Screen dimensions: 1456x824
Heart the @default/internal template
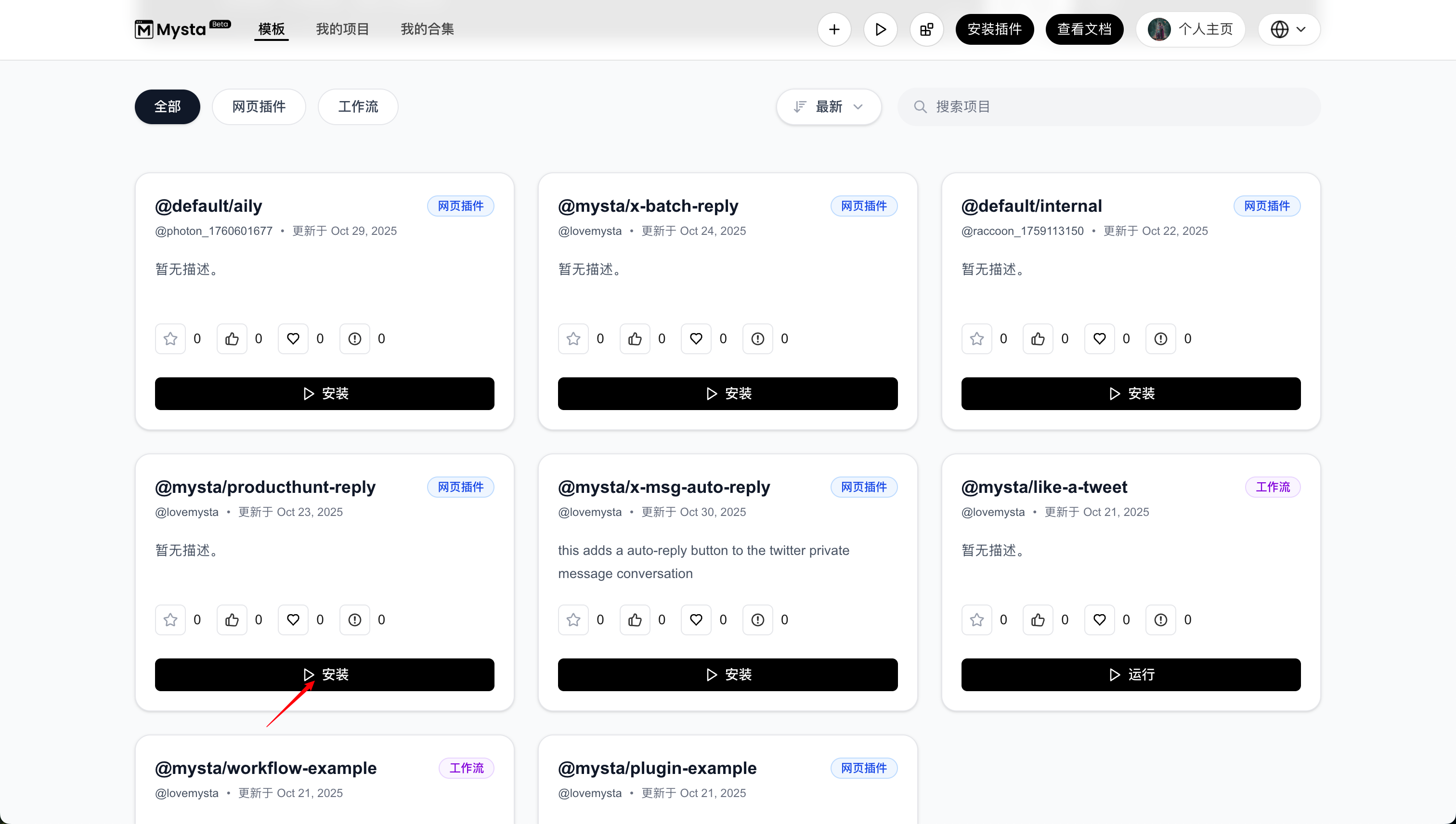pyautogui.click(x=1099, y=339)
